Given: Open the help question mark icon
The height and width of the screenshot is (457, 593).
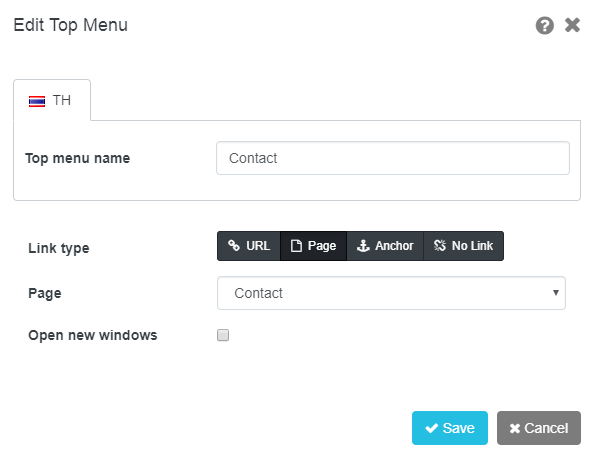Looking at the screenshot, I should point(545,26).
